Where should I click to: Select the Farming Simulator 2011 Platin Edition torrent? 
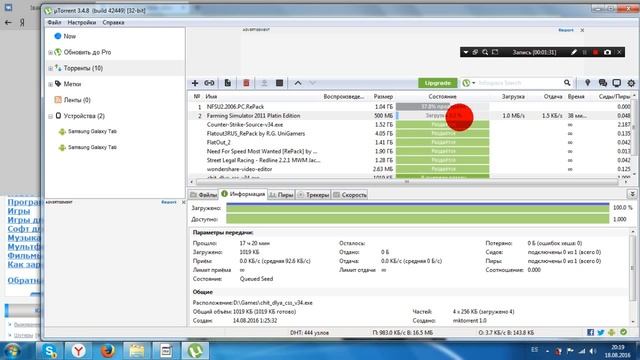point(253,116)
